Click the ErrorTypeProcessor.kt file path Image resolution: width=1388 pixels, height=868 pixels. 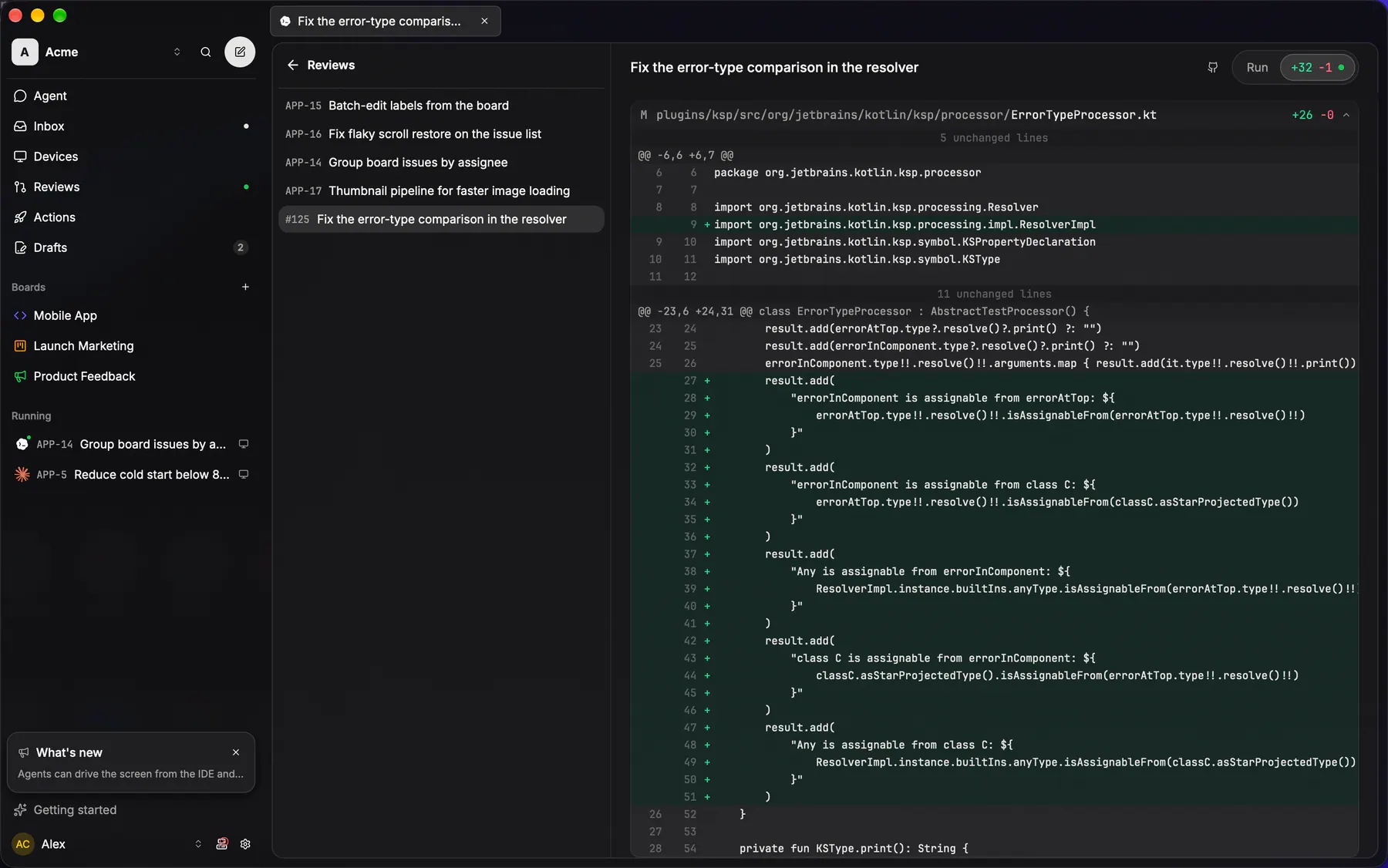906,115
